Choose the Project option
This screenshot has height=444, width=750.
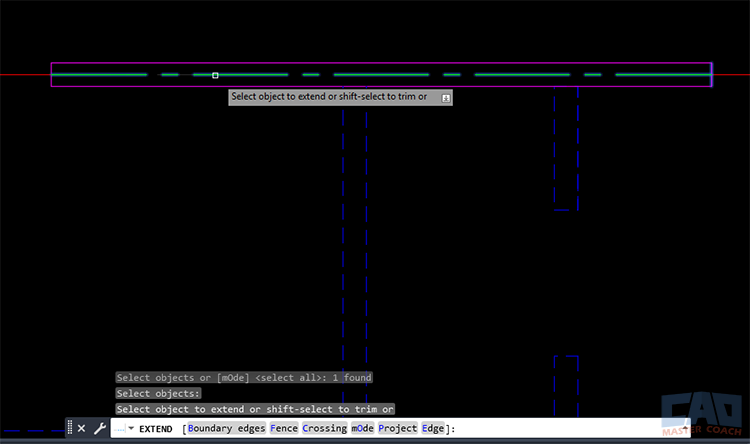[397, 428]
